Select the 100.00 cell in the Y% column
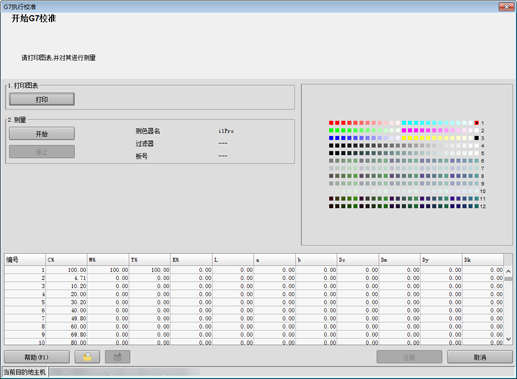The image size is (517, 379). [150, 270]
